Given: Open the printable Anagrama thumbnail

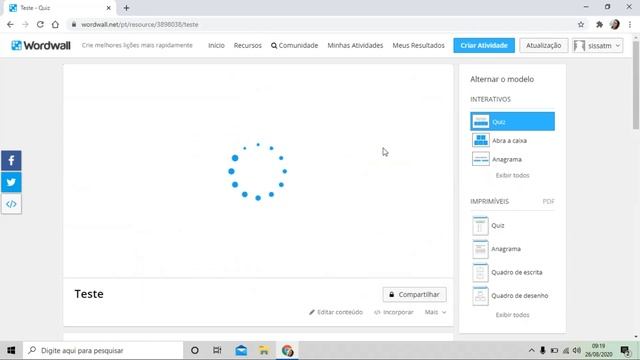Looking at the screenshot, I should click(480, 249).
